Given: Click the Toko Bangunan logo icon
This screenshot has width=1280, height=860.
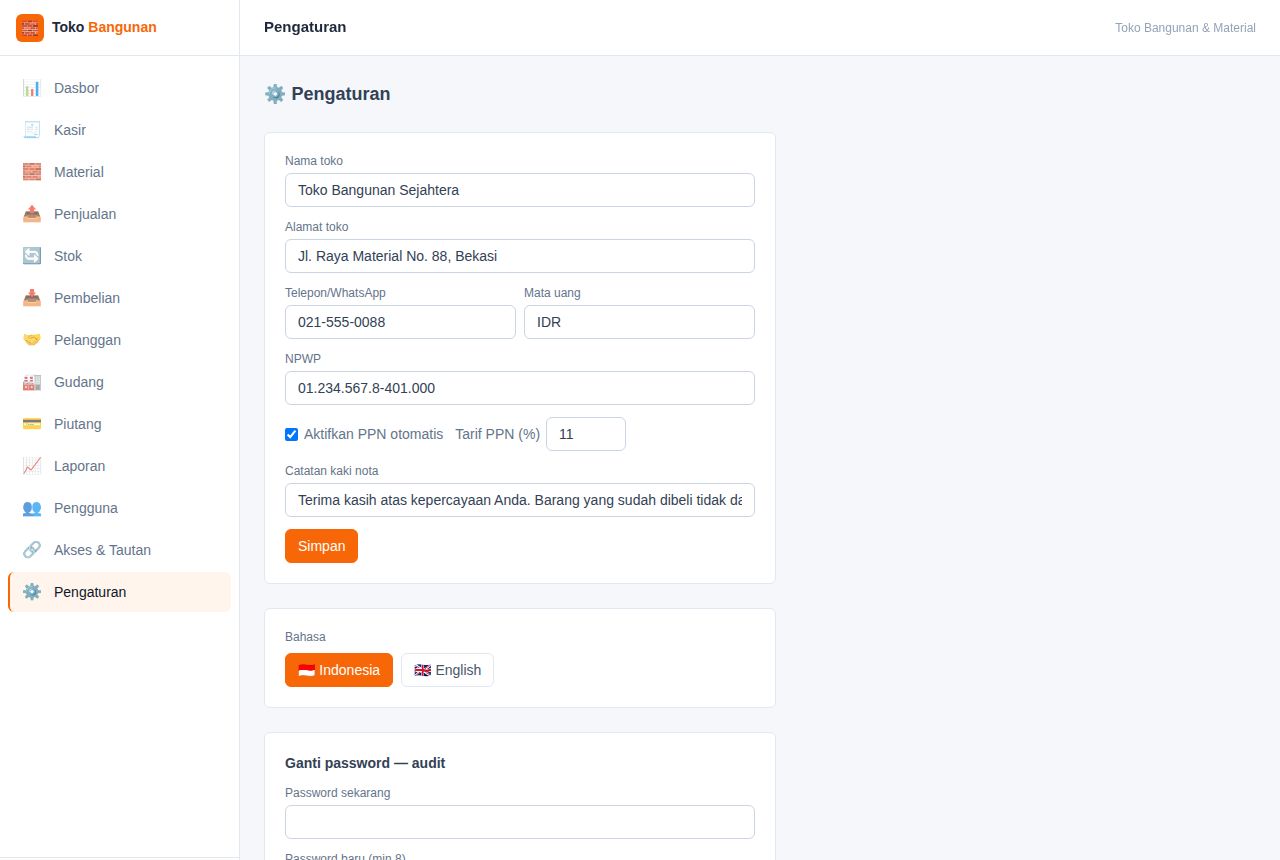Looking at the screenshot, I should point(30,27).
